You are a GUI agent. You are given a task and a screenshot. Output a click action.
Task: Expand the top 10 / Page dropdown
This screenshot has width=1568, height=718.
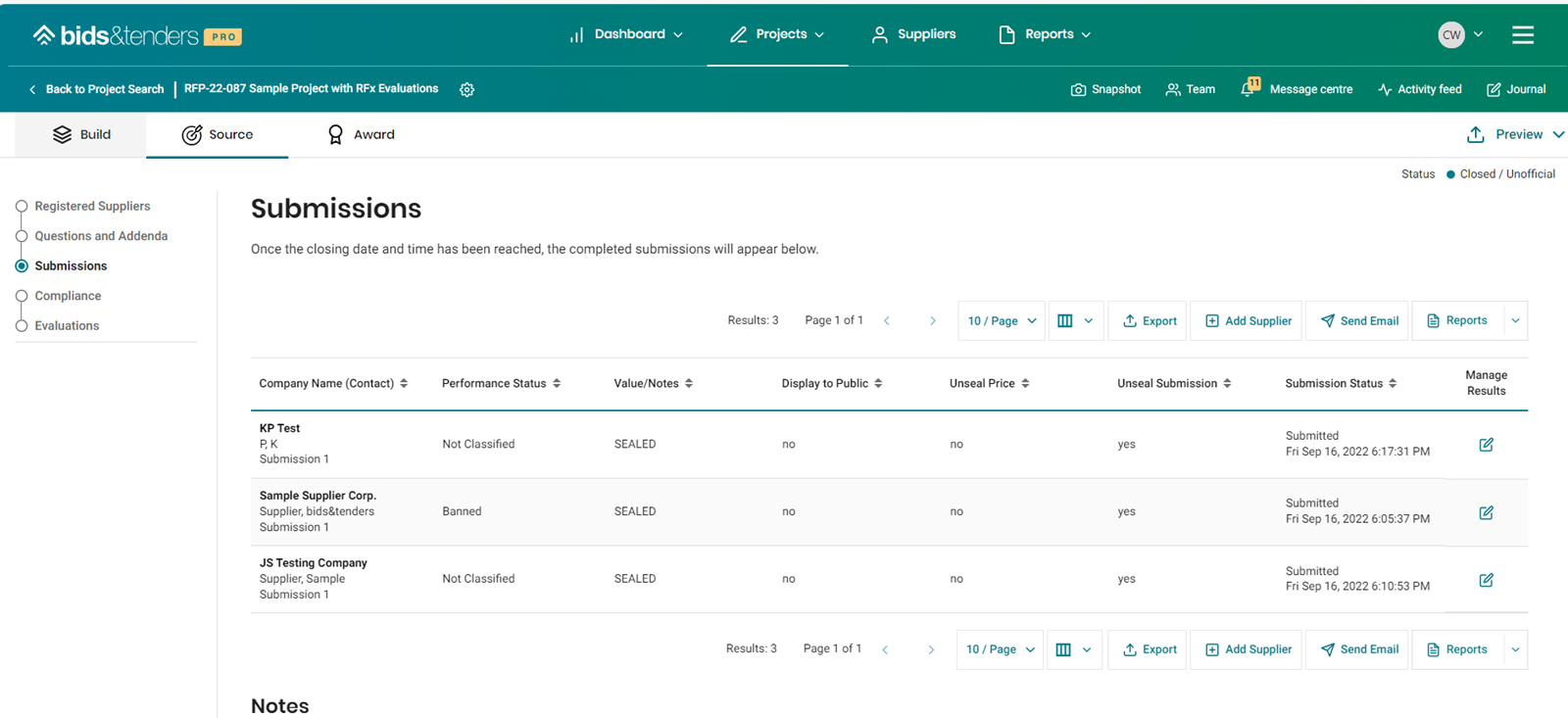click(1002, 320)
